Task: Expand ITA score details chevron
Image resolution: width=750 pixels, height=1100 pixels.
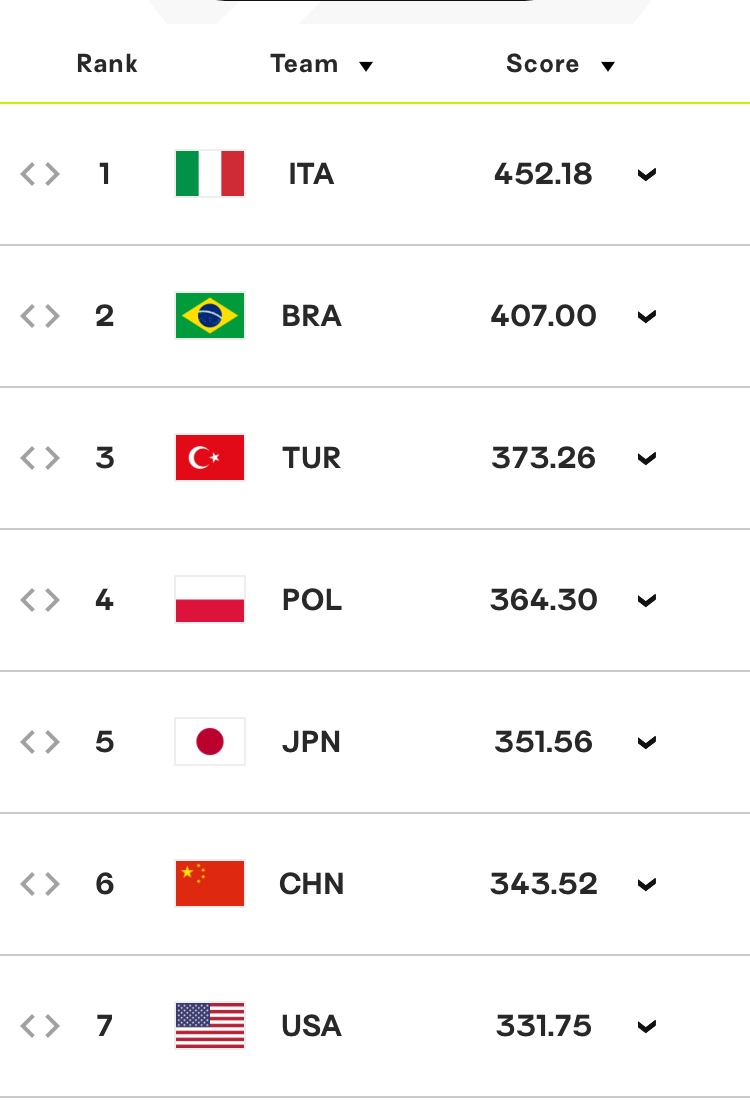Action: pos(647,175)
